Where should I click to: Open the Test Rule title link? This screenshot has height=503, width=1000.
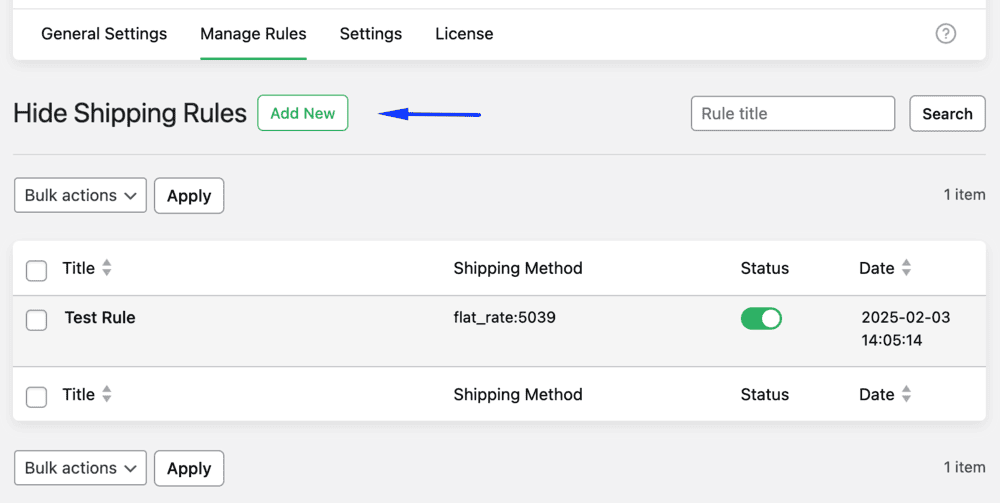pyautogui.click(x=100, y=317)
